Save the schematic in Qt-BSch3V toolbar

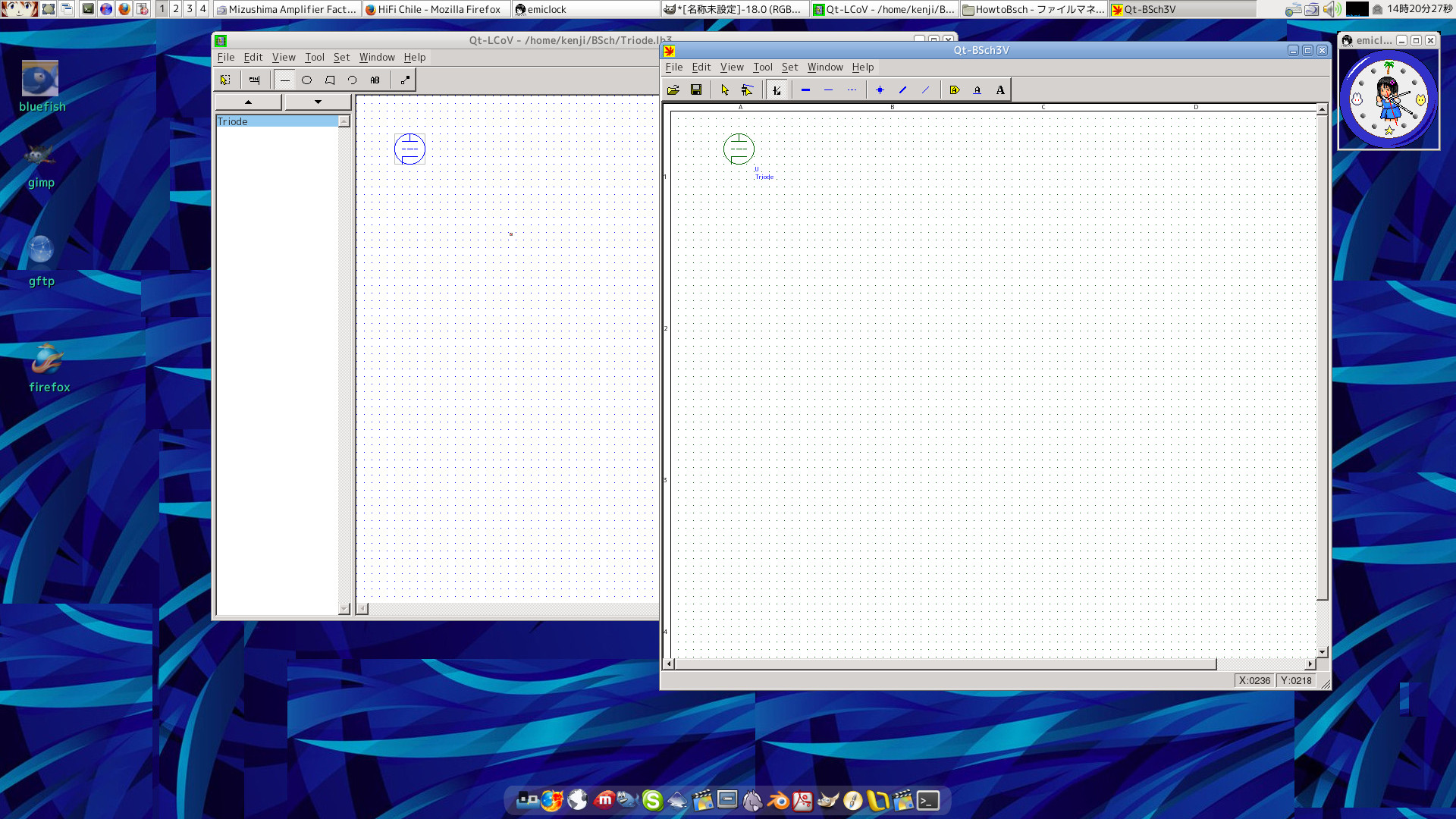(697, 89)
